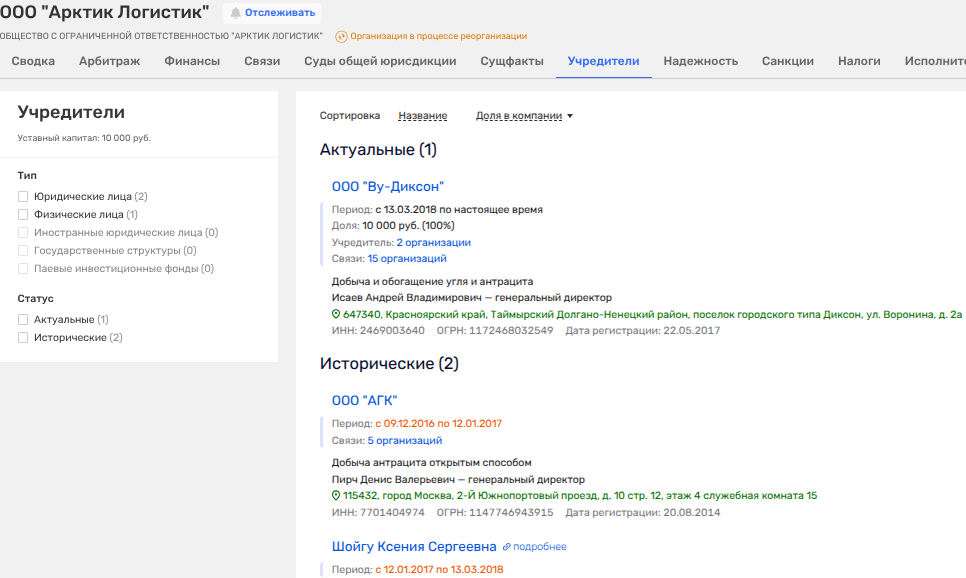Toggle the Физические лица checkbox
Viewport: 966px width, 578px height.
pos(23,215)
